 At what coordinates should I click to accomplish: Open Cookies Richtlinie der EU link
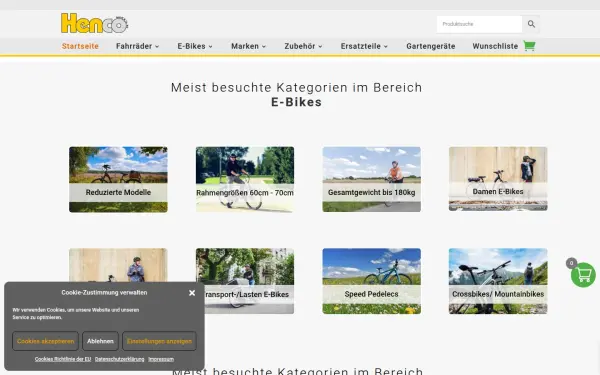[x=63, y=359]
